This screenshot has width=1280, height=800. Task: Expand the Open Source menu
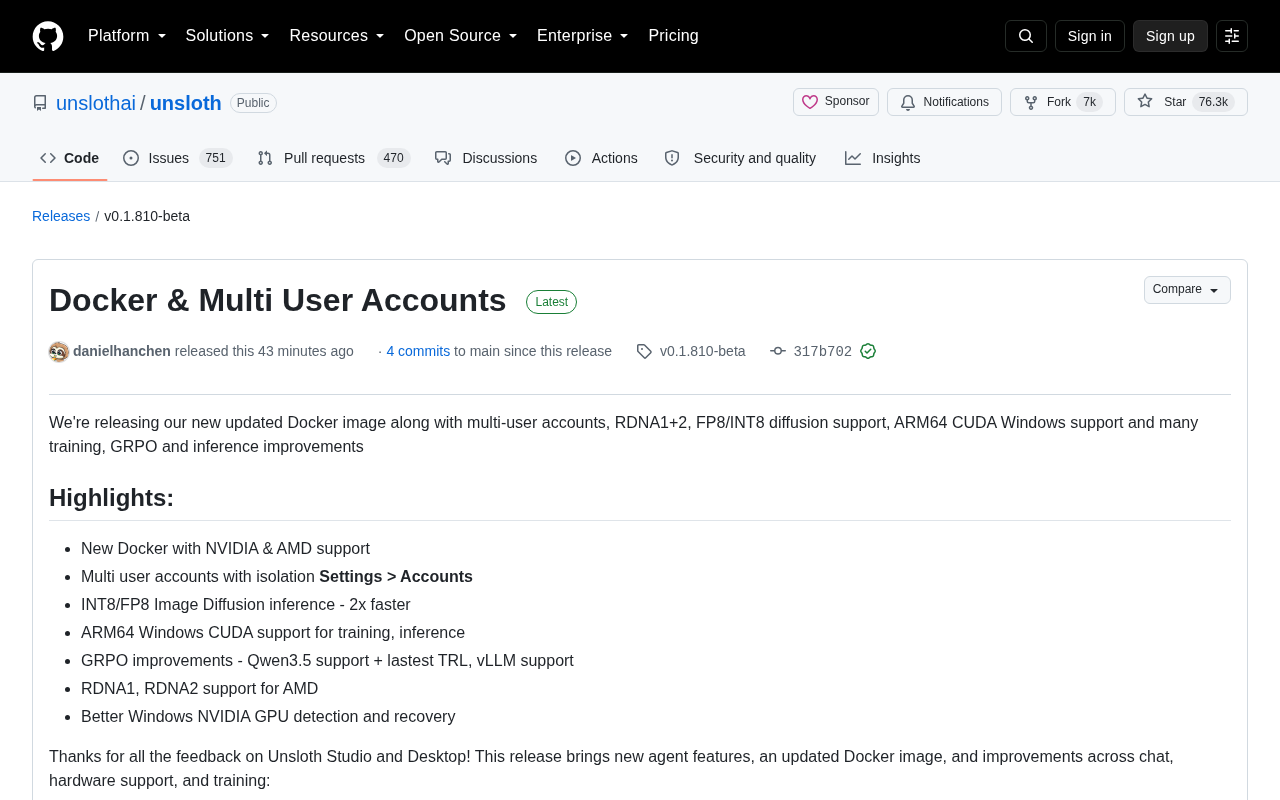460,36
